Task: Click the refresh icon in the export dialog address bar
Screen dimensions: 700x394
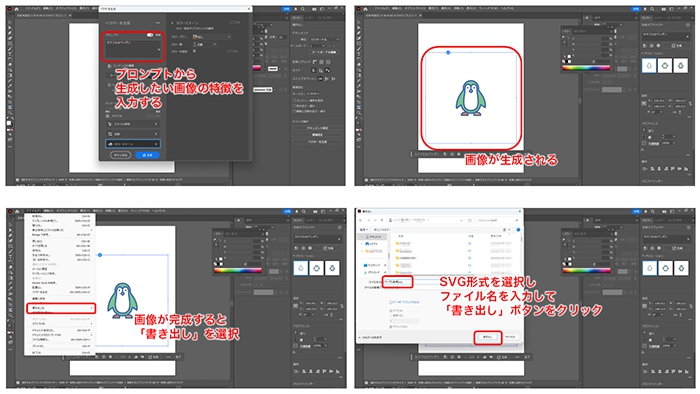Action: (x=470, y=220)
